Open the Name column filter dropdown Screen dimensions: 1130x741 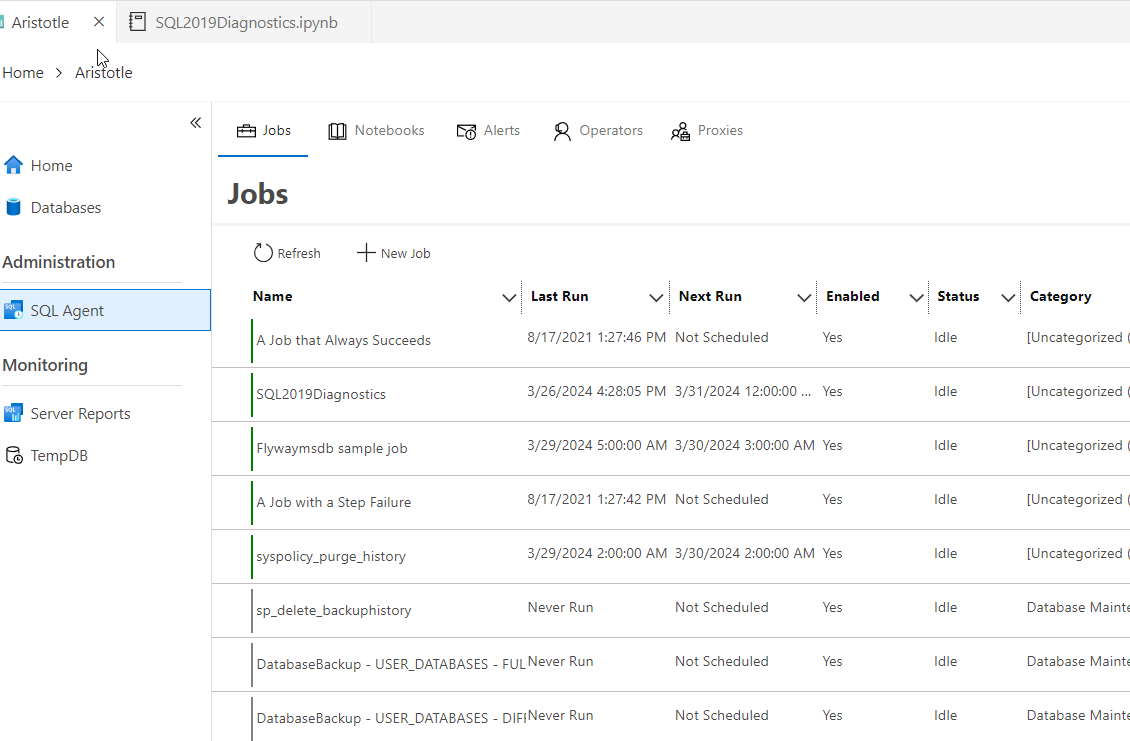tap(508, 297)
